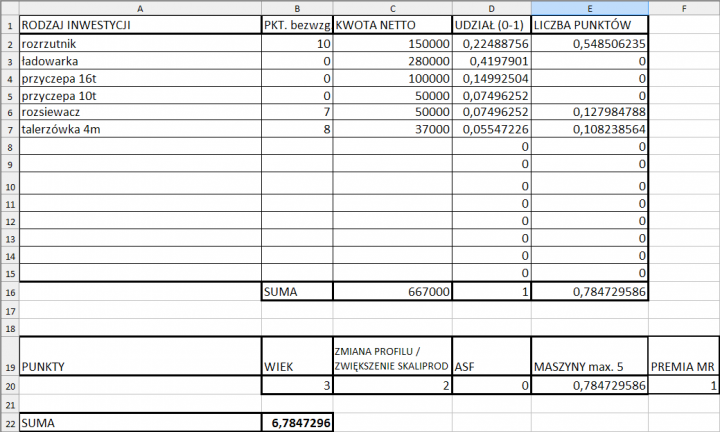Screen dimensions: 720x432
Task: Select the cell labeled RODZAJ INWESTYCJI
Action: [139, 25]
